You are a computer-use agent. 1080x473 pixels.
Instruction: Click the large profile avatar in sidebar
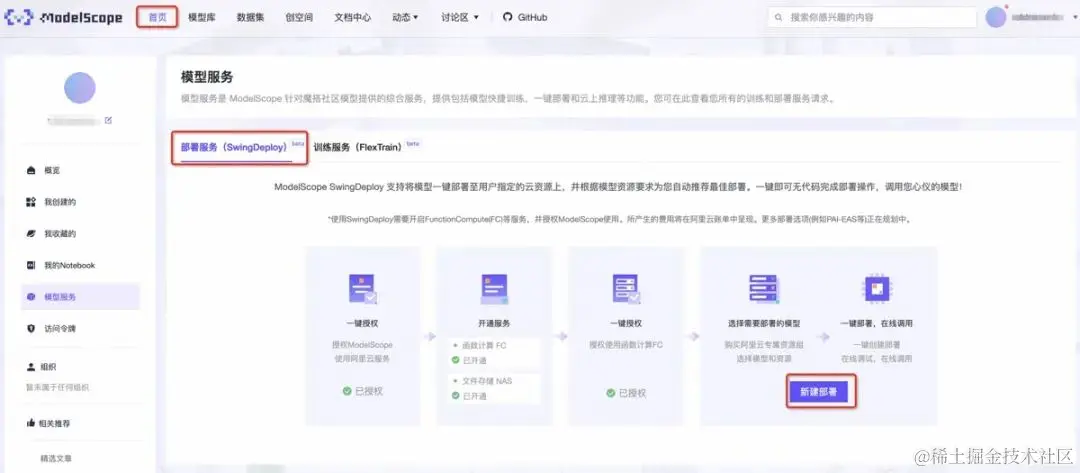pos(80,87)
